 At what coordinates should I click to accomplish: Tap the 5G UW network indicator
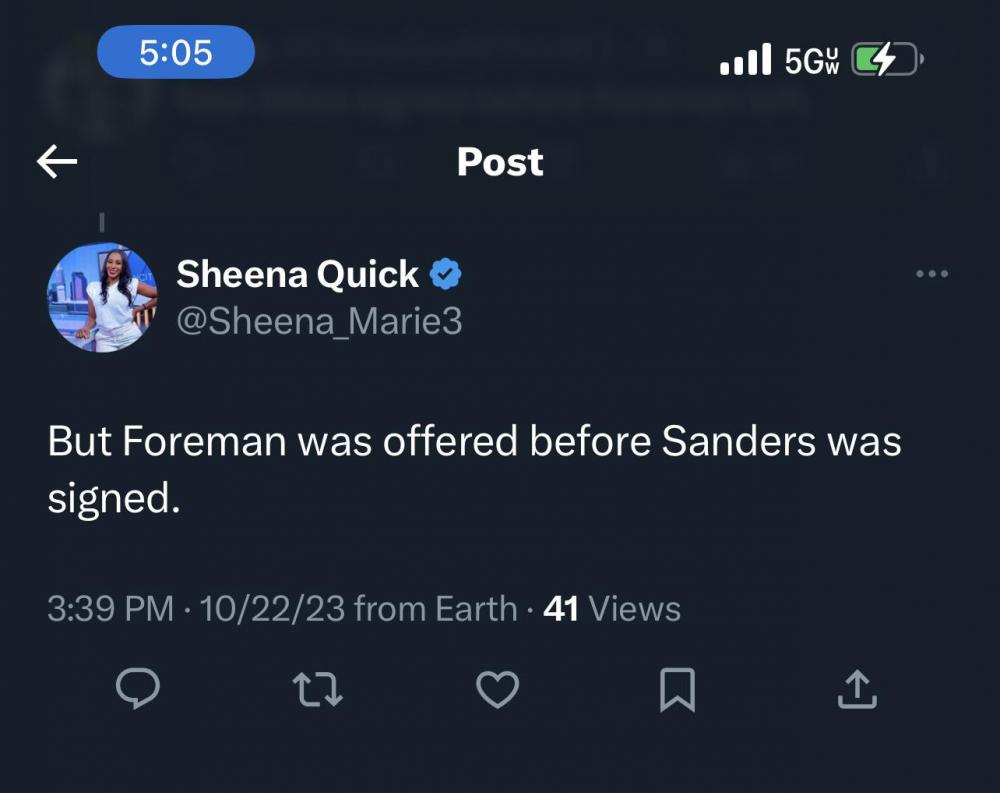pyautogui.click(x=811, y=61)
